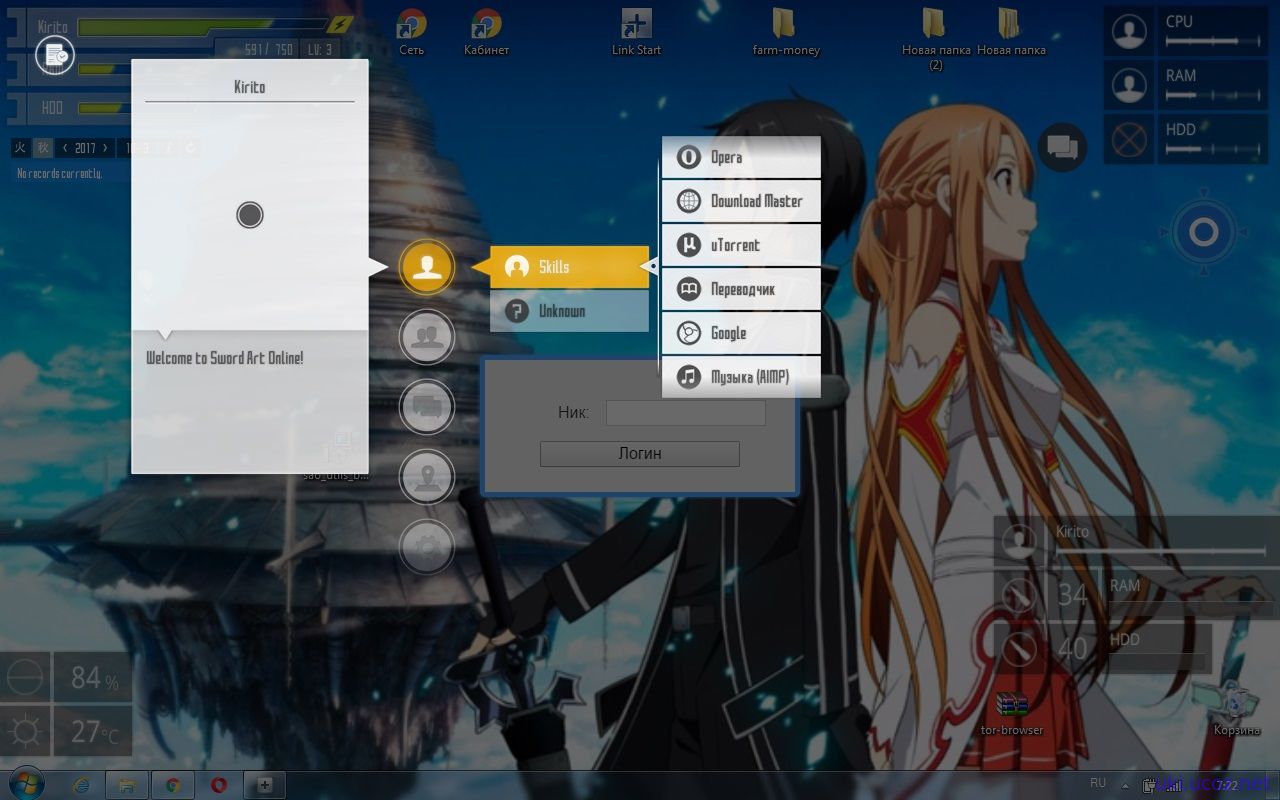
Task: Click the humidity circle icon beside 84 %
Action: (x=24, y=678)
